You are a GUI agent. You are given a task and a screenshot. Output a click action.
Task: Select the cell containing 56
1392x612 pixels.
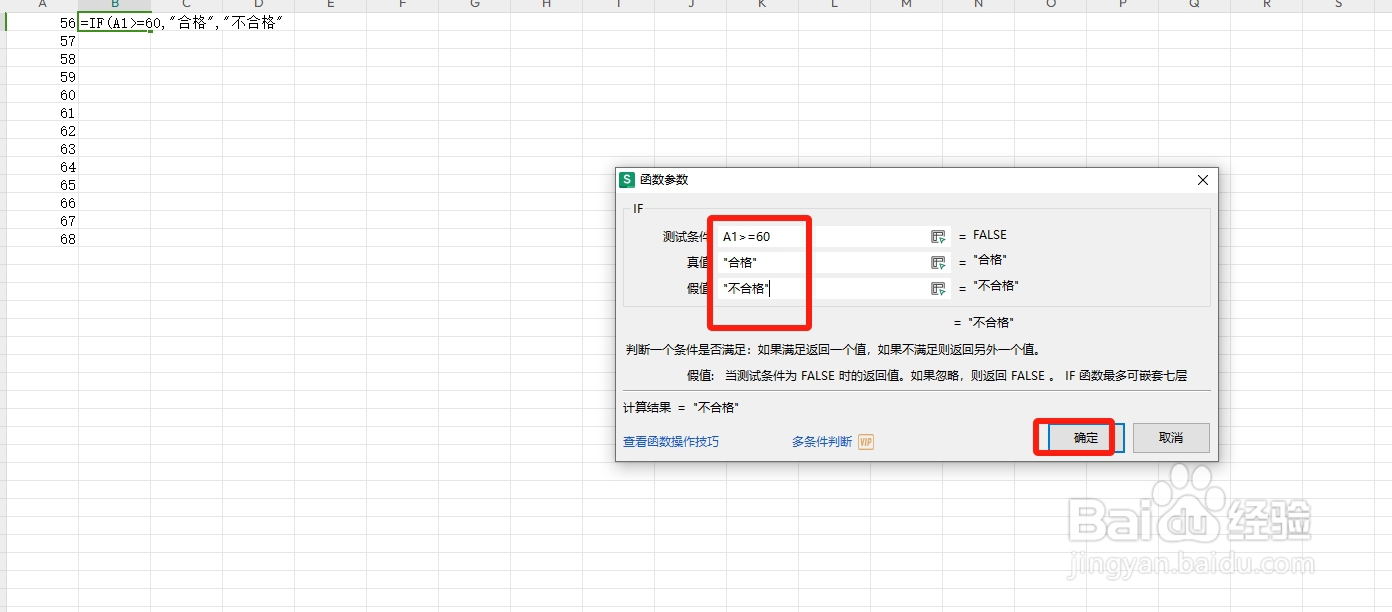tap(42, 22)
